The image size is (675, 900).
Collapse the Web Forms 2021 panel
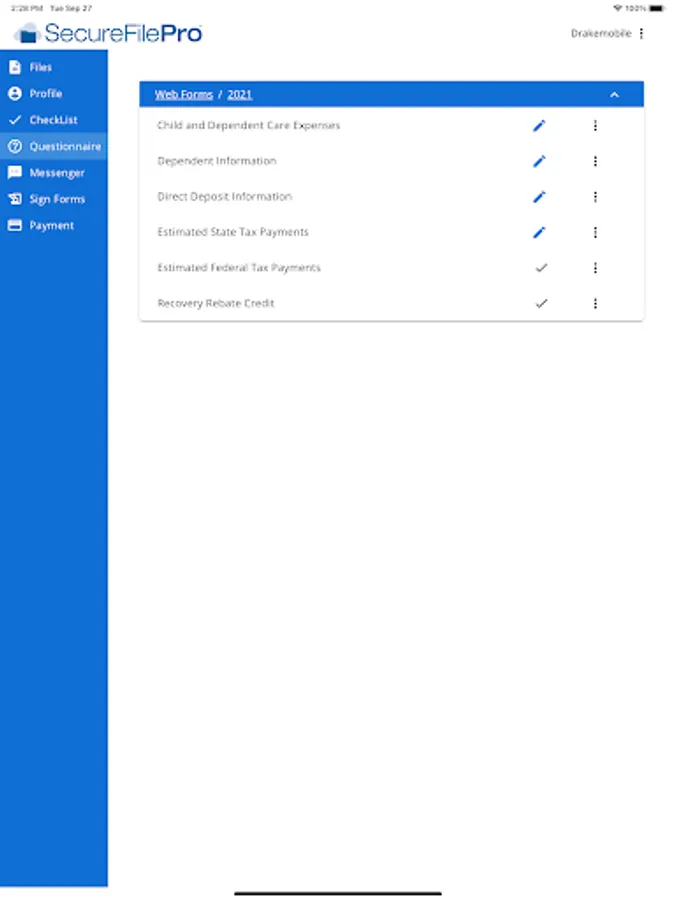[614, 95]
